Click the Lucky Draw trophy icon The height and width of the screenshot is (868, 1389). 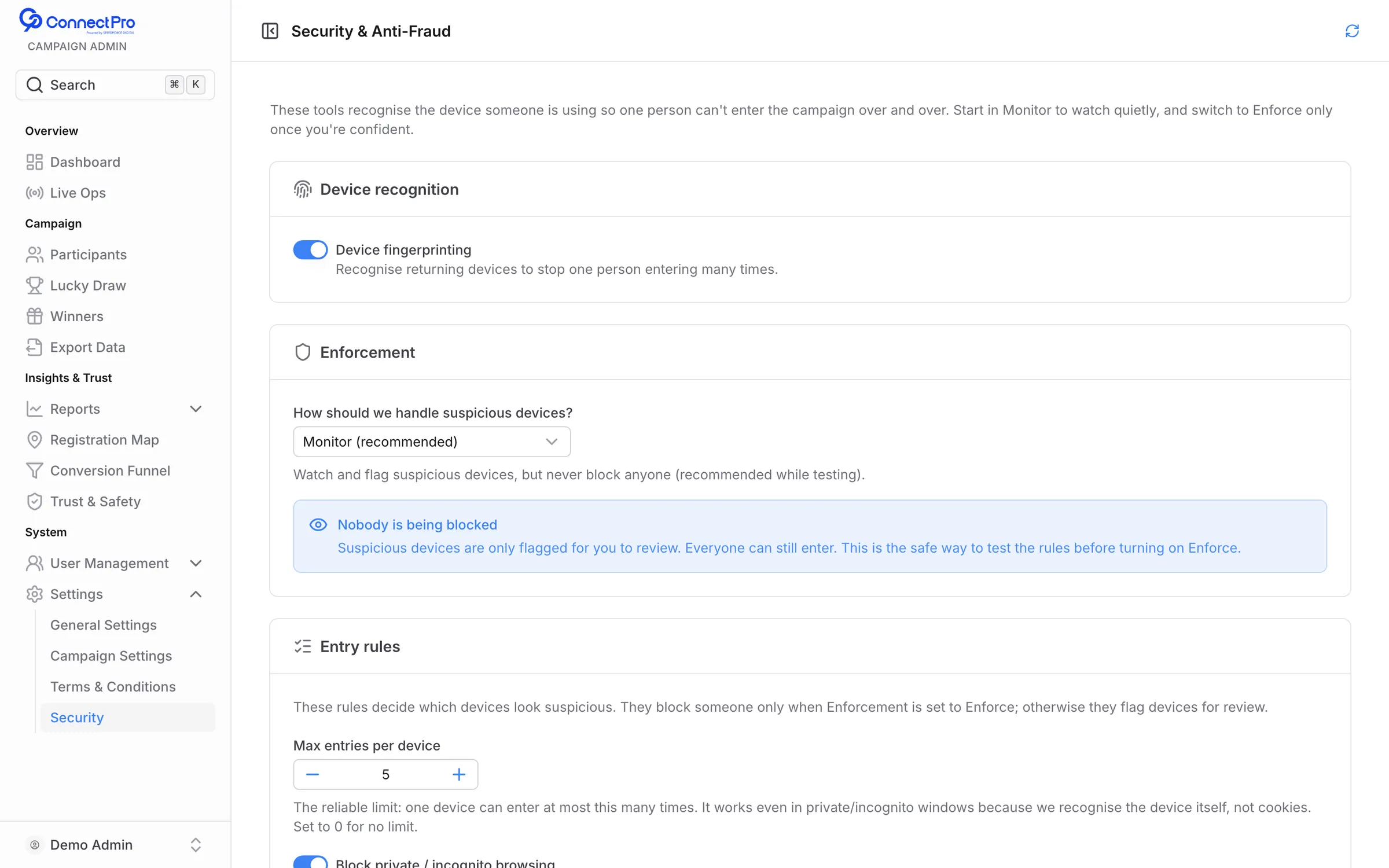[35, 285]
